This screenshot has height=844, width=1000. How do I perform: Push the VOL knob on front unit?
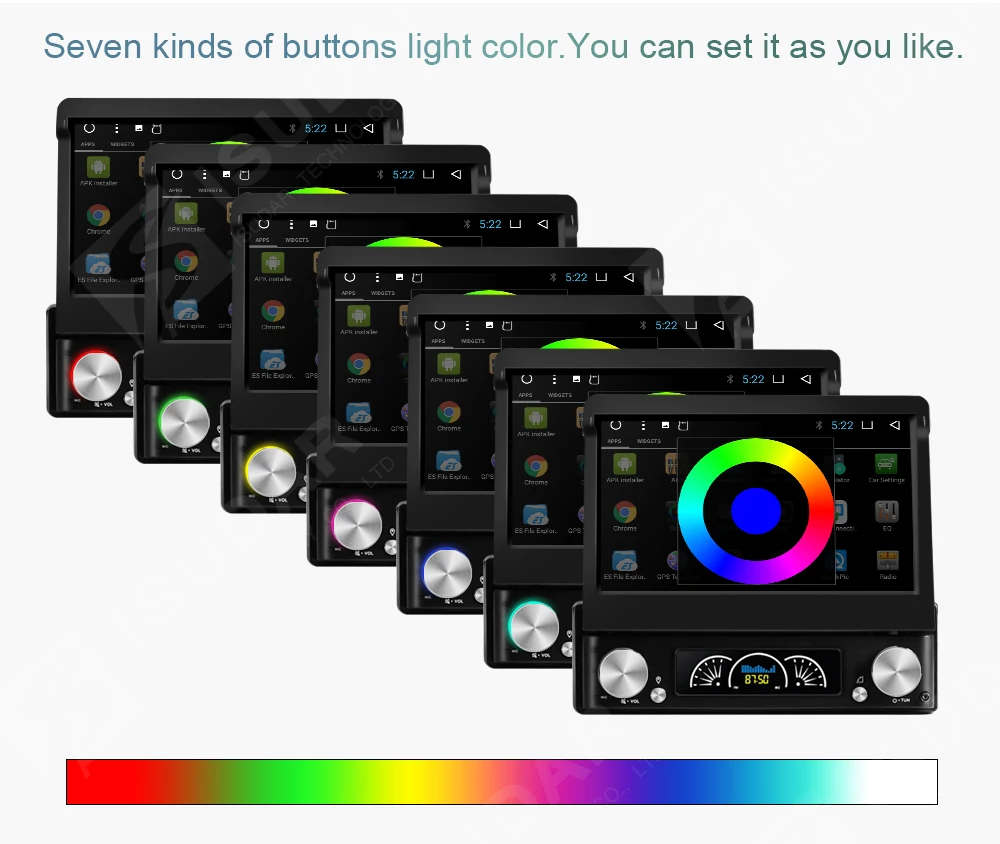point(624,674)
